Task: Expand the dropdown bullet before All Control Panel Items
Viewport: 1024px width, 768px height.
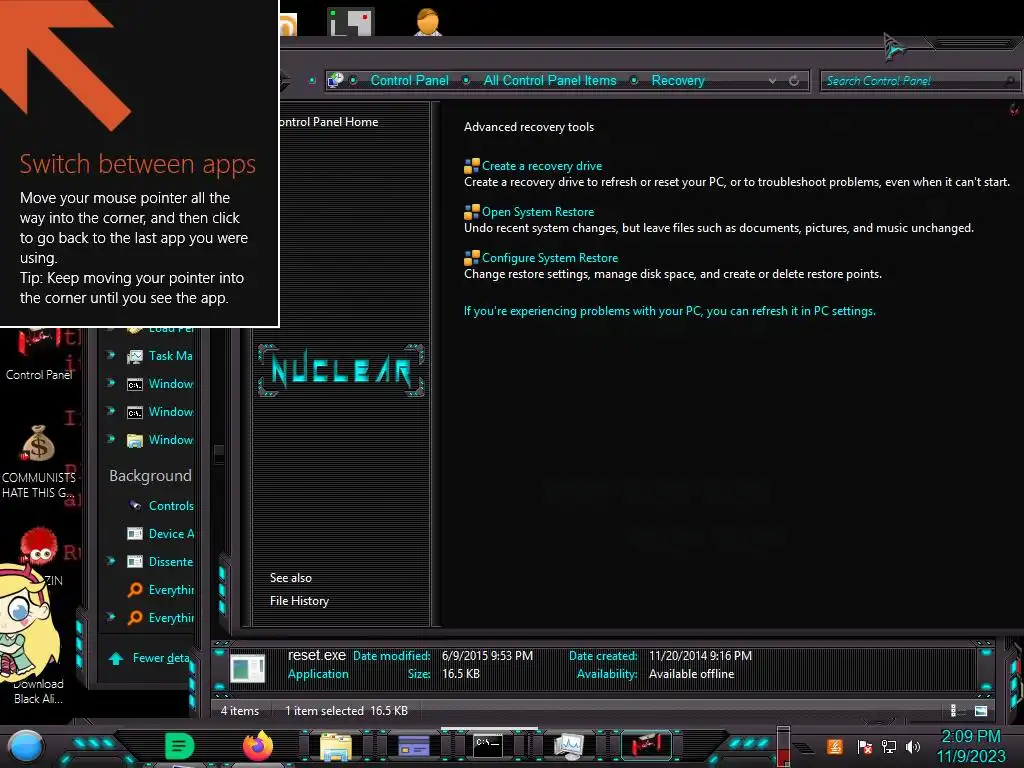Action: click(x=466, y=80)
